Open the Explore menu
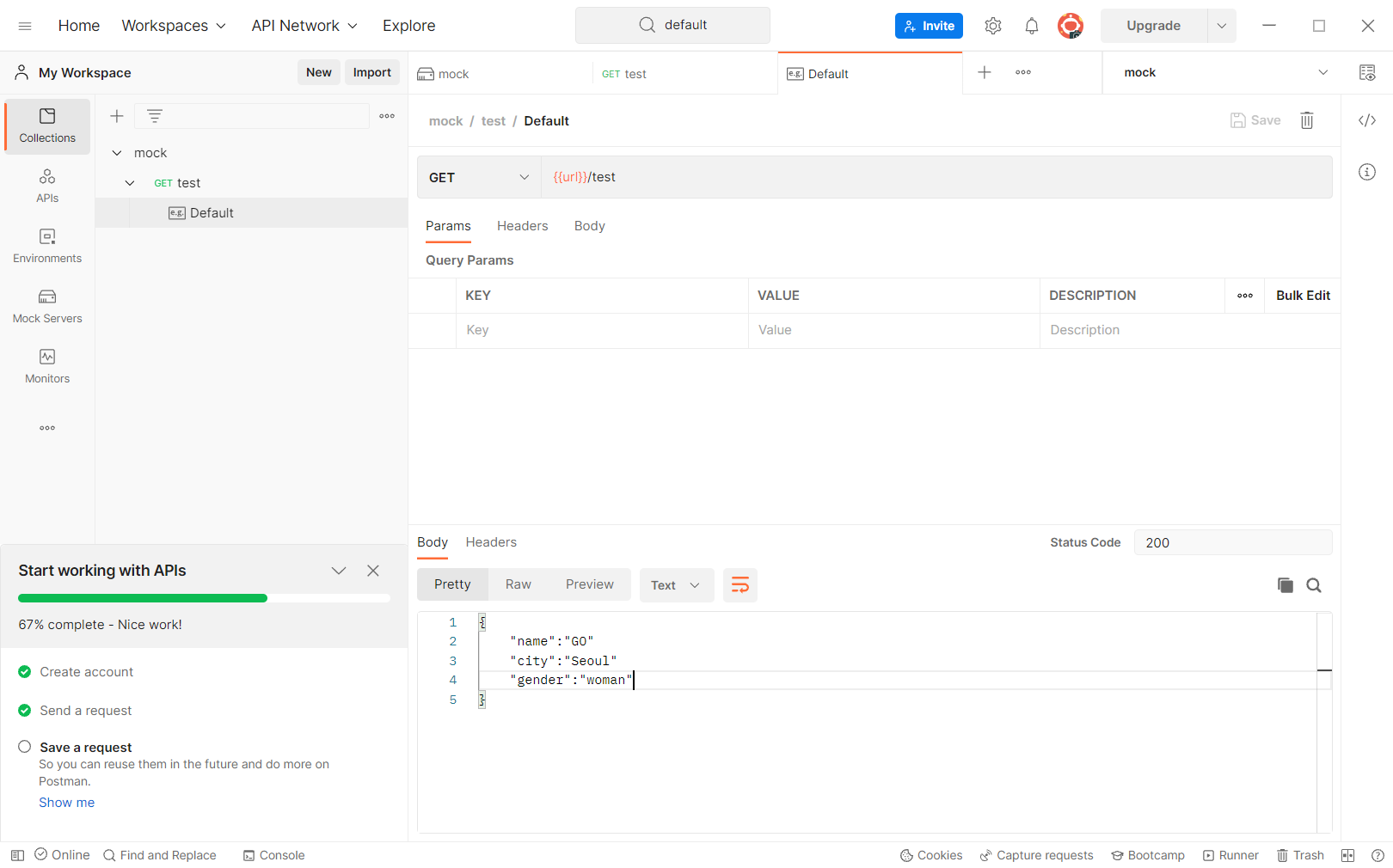The height and width of the screenshot is (868, 1393). pos(409,26)
